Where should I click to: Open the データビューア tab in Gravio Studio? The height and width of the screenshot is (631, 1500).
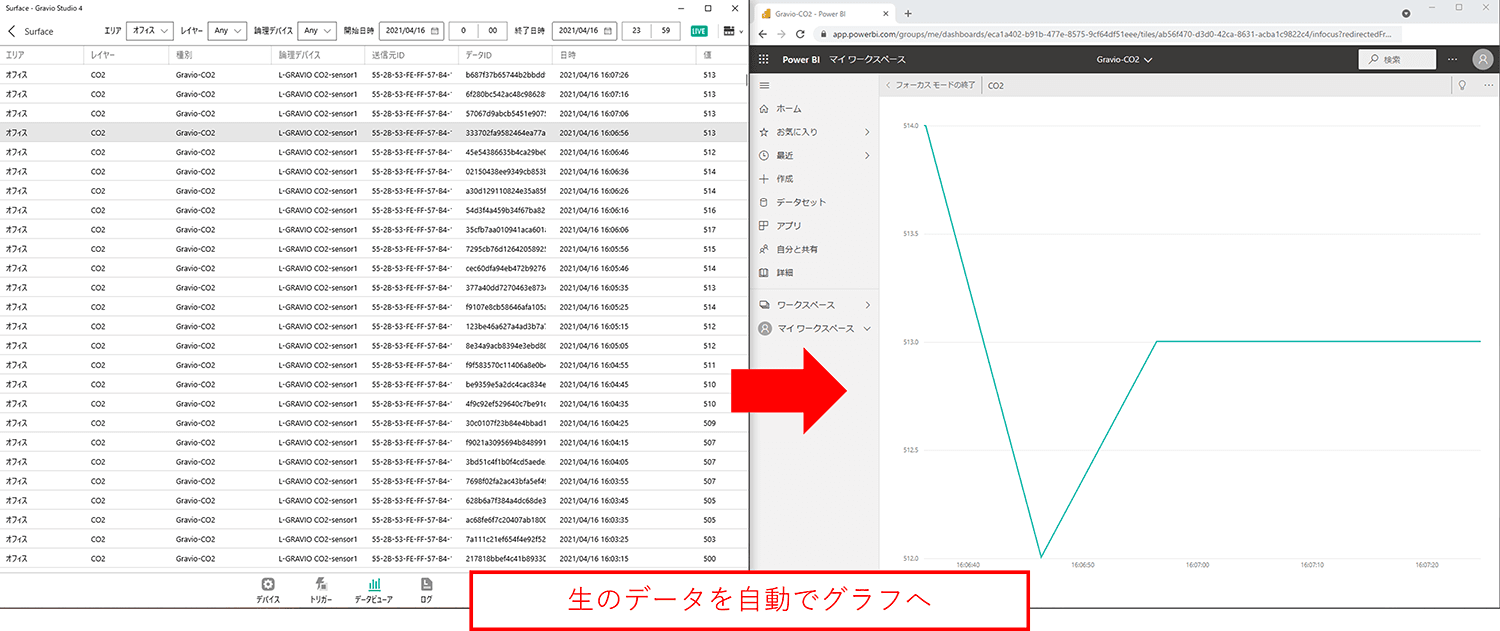(374, 591)
